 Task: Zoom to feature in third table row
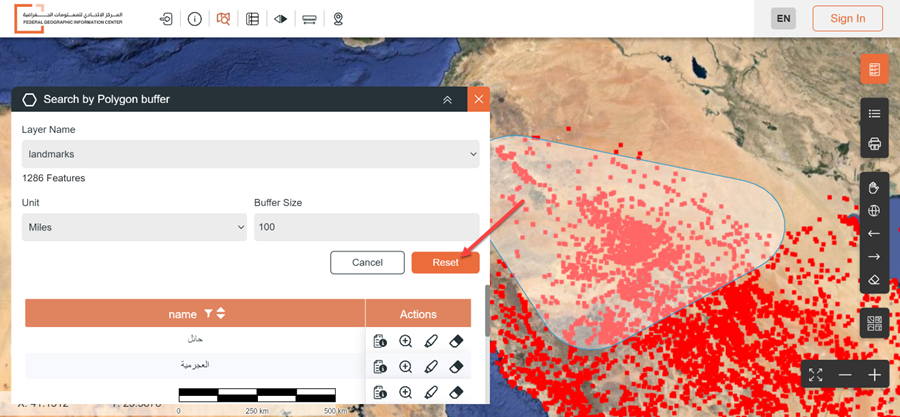(406, 392)
